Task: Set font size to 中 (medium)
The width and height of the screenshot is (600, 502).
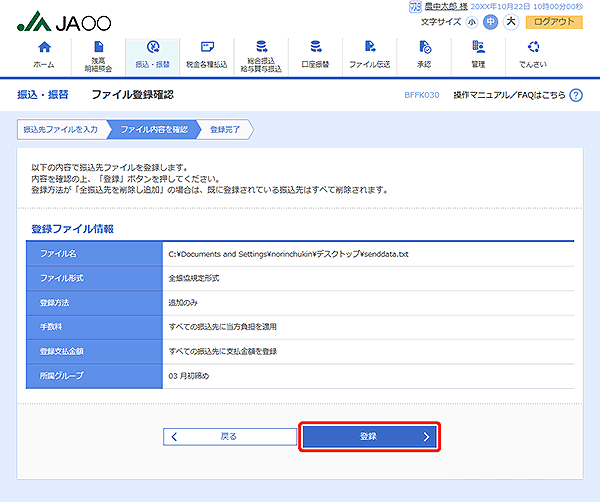Action: pyautogui.click(x=490, y=21)
